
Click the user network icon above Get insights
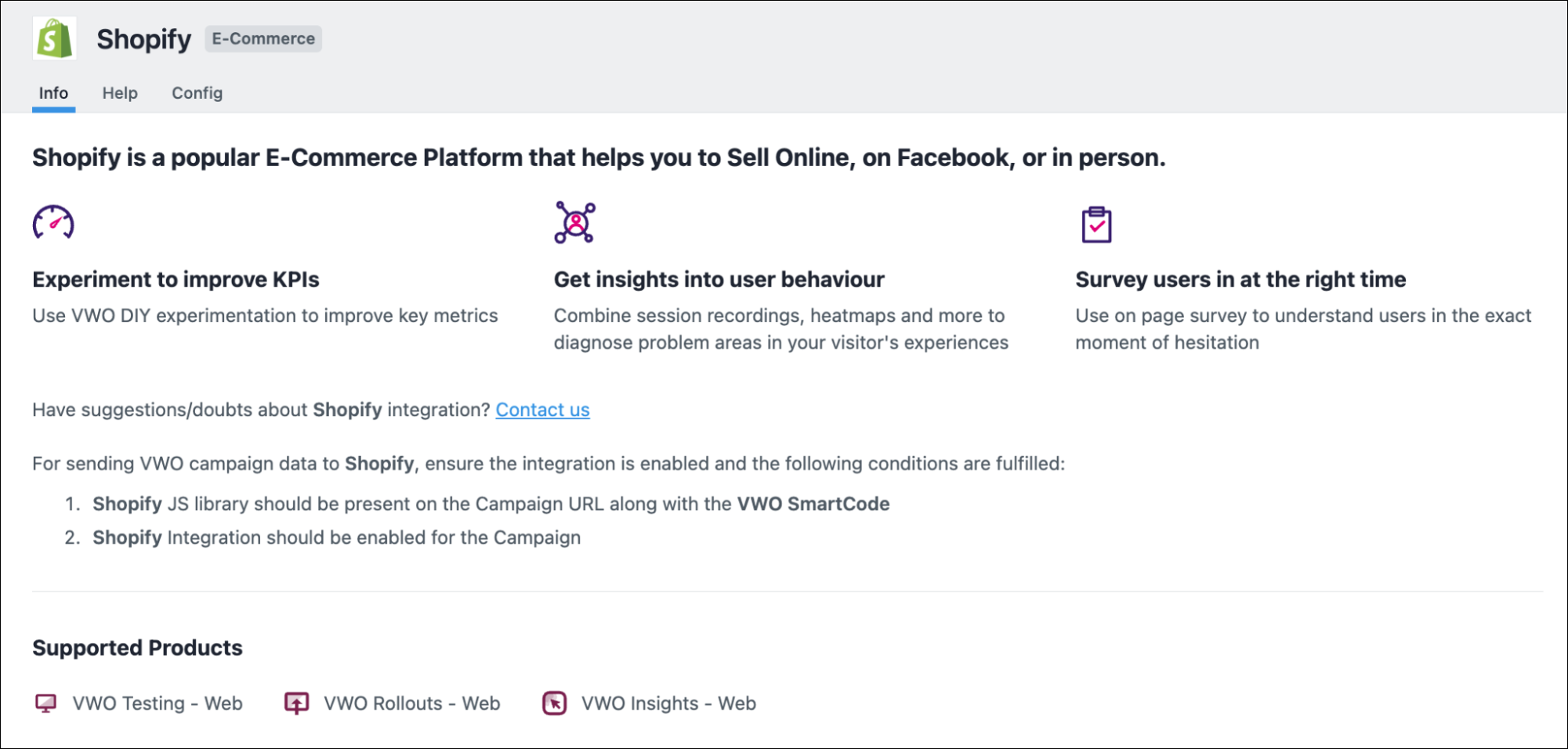tap(575, 223)
